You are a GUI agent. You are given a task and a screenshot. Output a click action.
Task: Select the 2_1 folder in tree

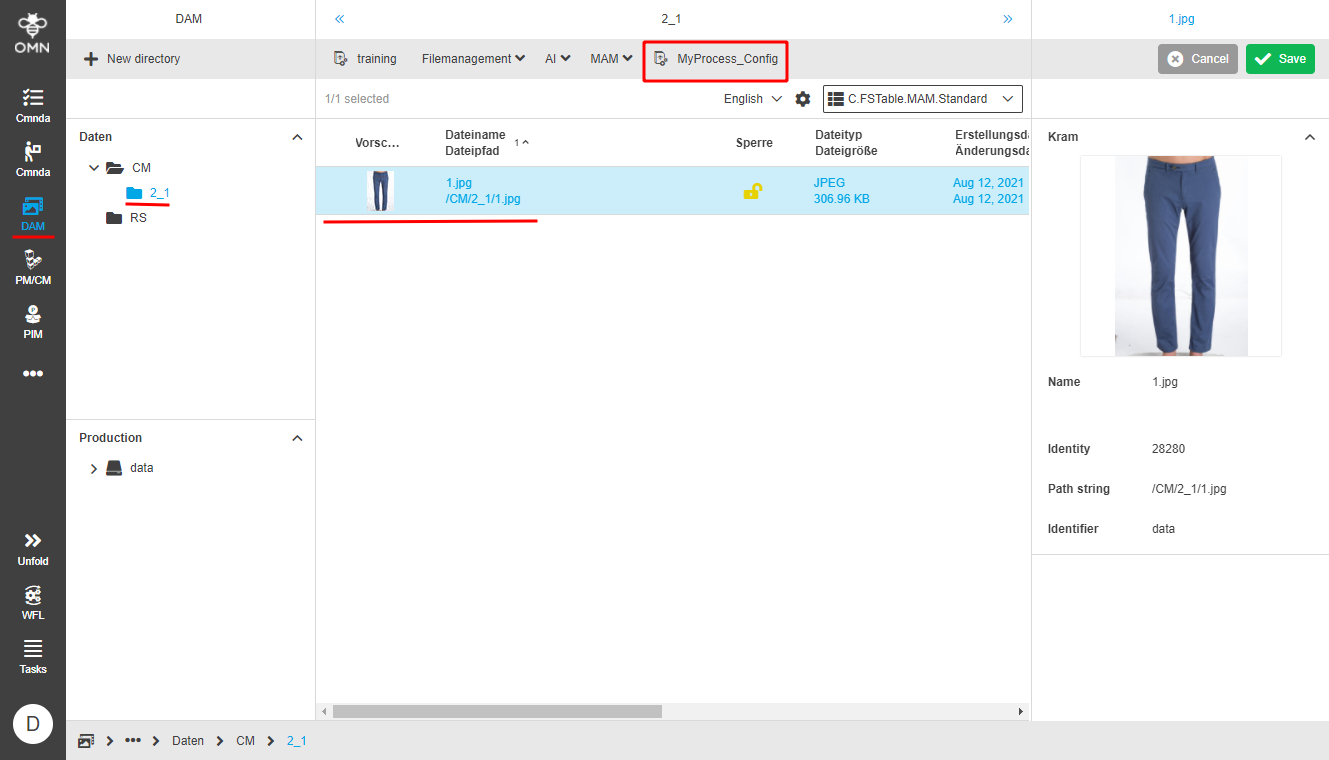tap(159, 192)
